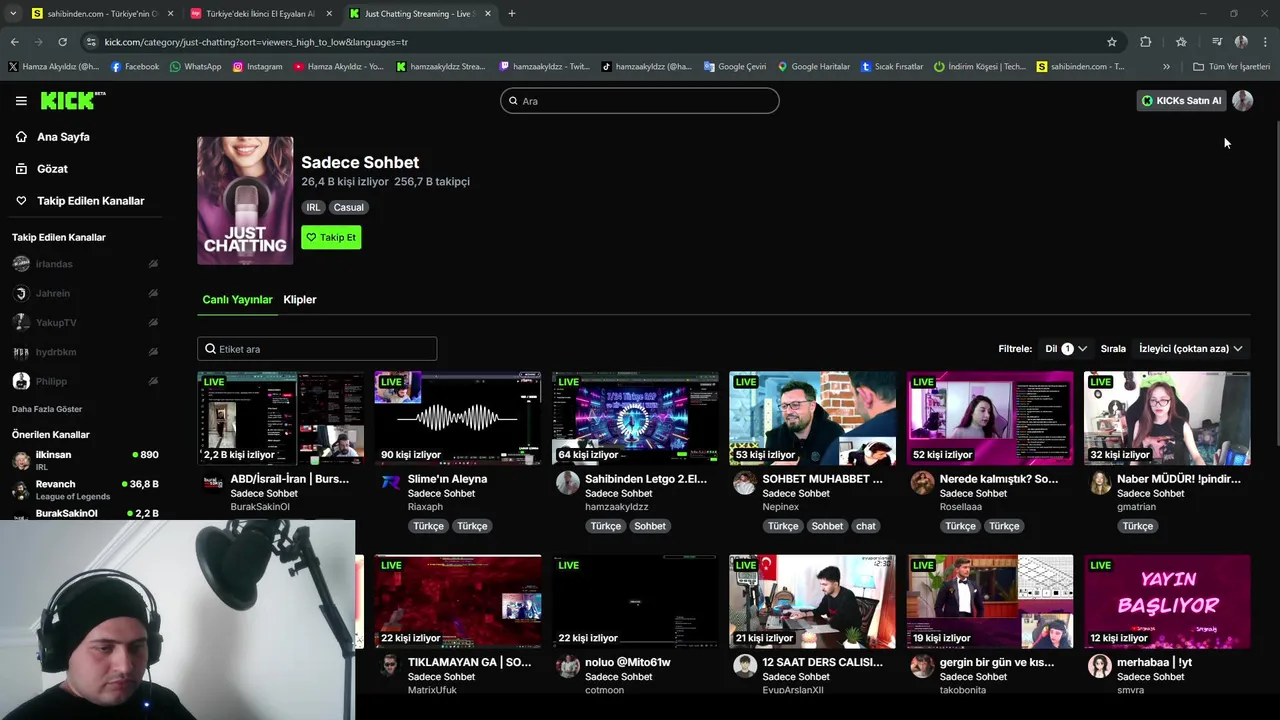Click the Just Chatting category cover image
Image resolution: width=1280 pixels, height=720 pixels.
[x=245, y=200]
